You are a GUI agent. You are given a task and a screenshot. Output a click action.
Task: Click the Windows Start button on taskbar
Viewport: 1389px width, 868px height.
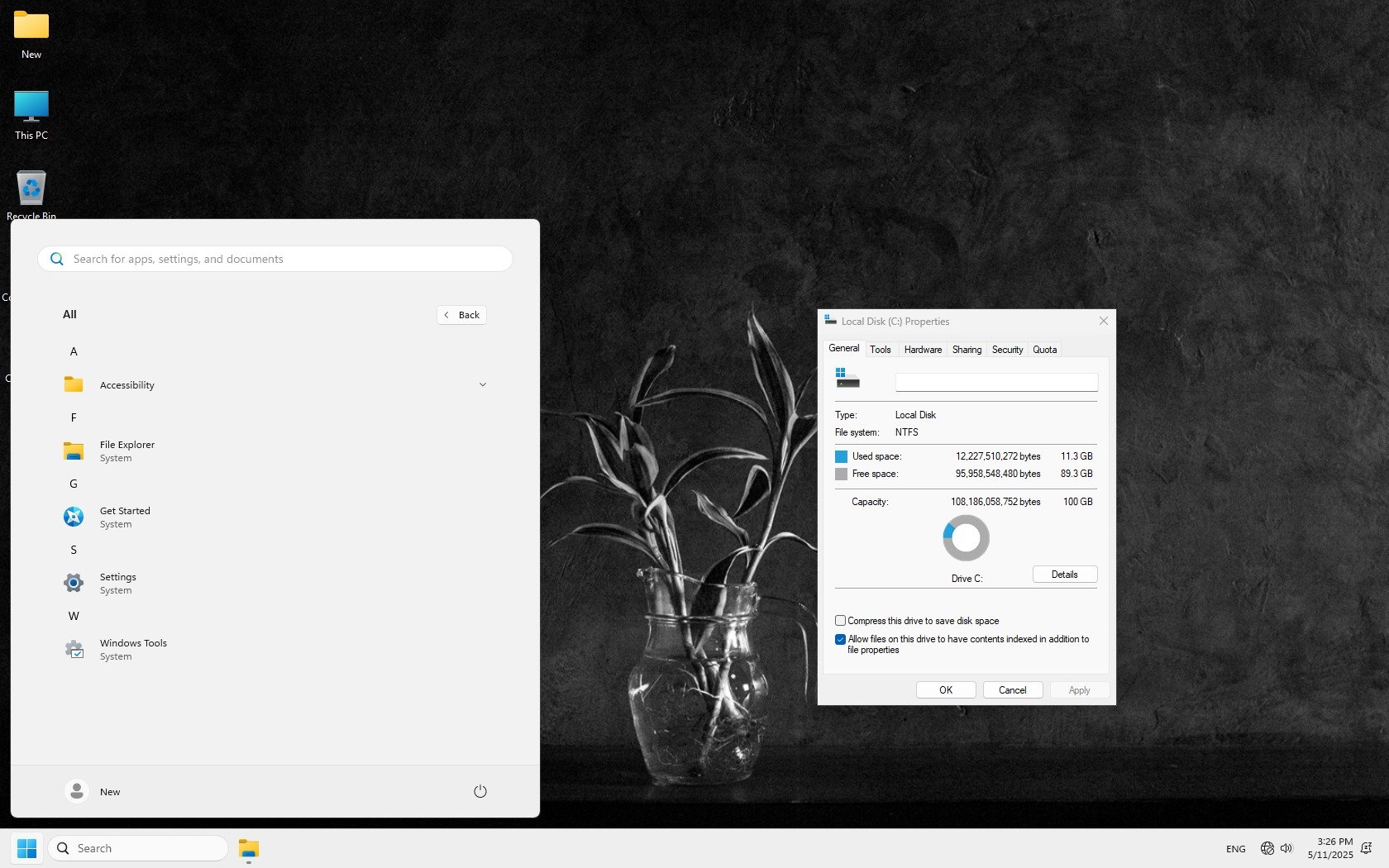click(x=26, y=848)
